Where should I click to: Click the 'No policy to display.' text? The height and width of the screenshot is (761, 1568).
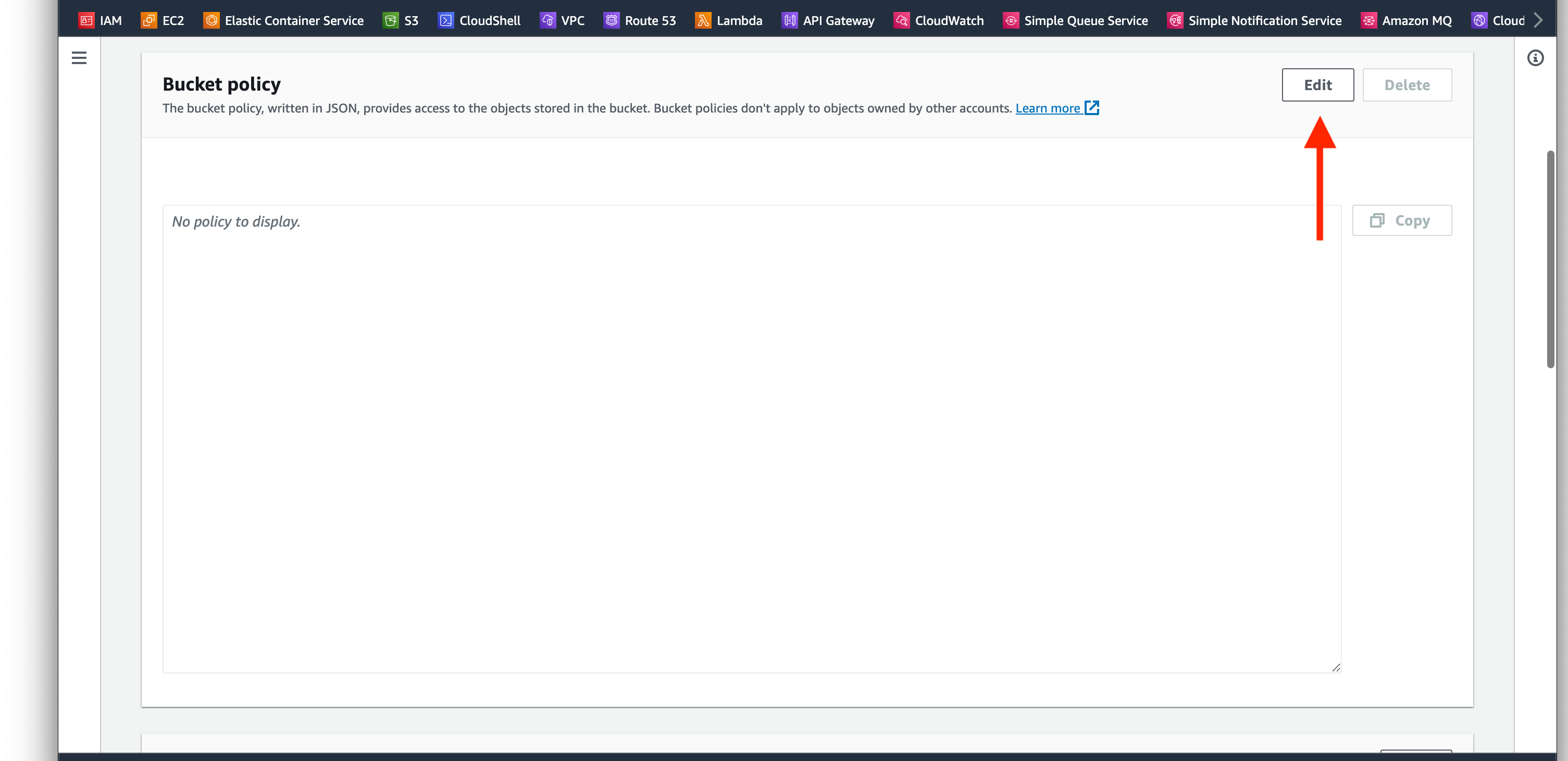point(236,221)
